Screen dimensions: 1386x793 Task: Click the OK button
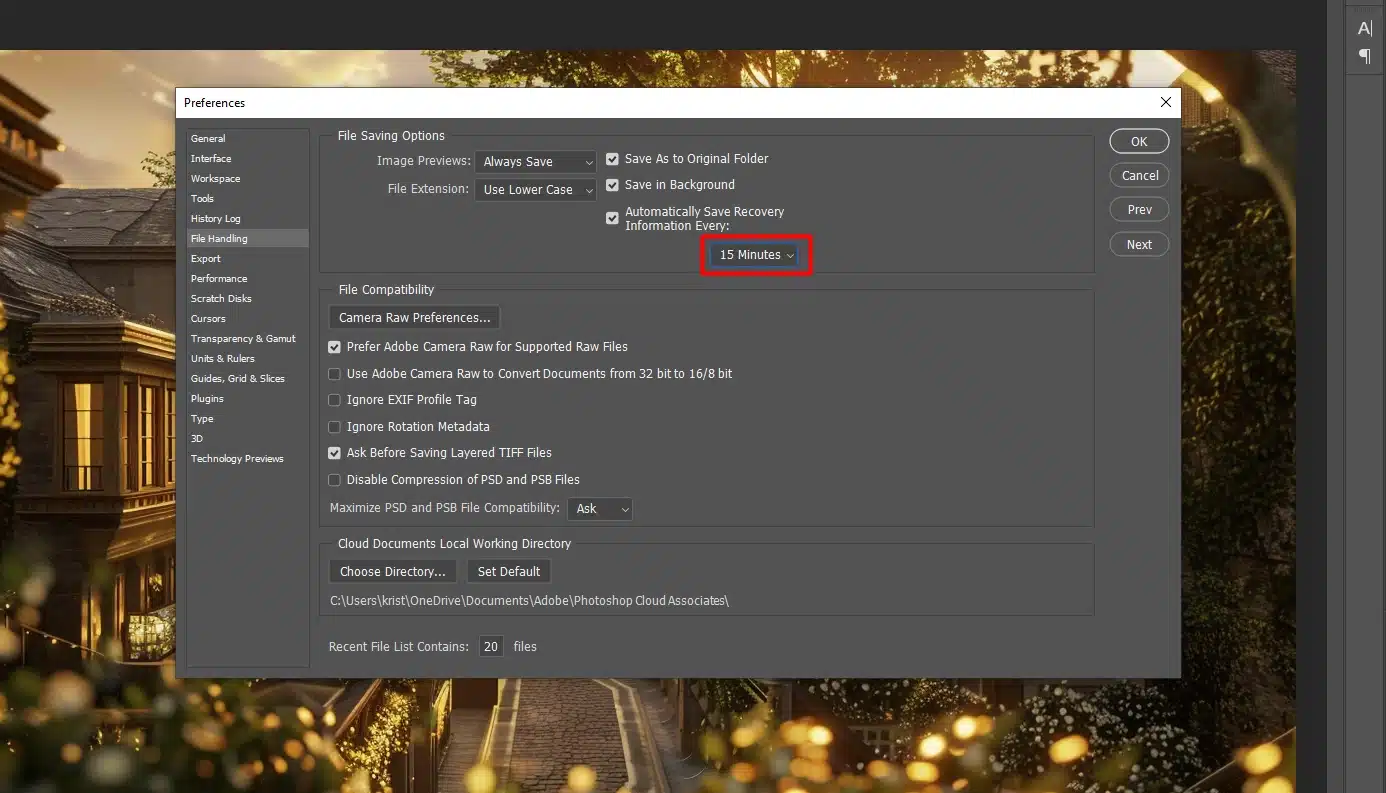(1139, 141)
